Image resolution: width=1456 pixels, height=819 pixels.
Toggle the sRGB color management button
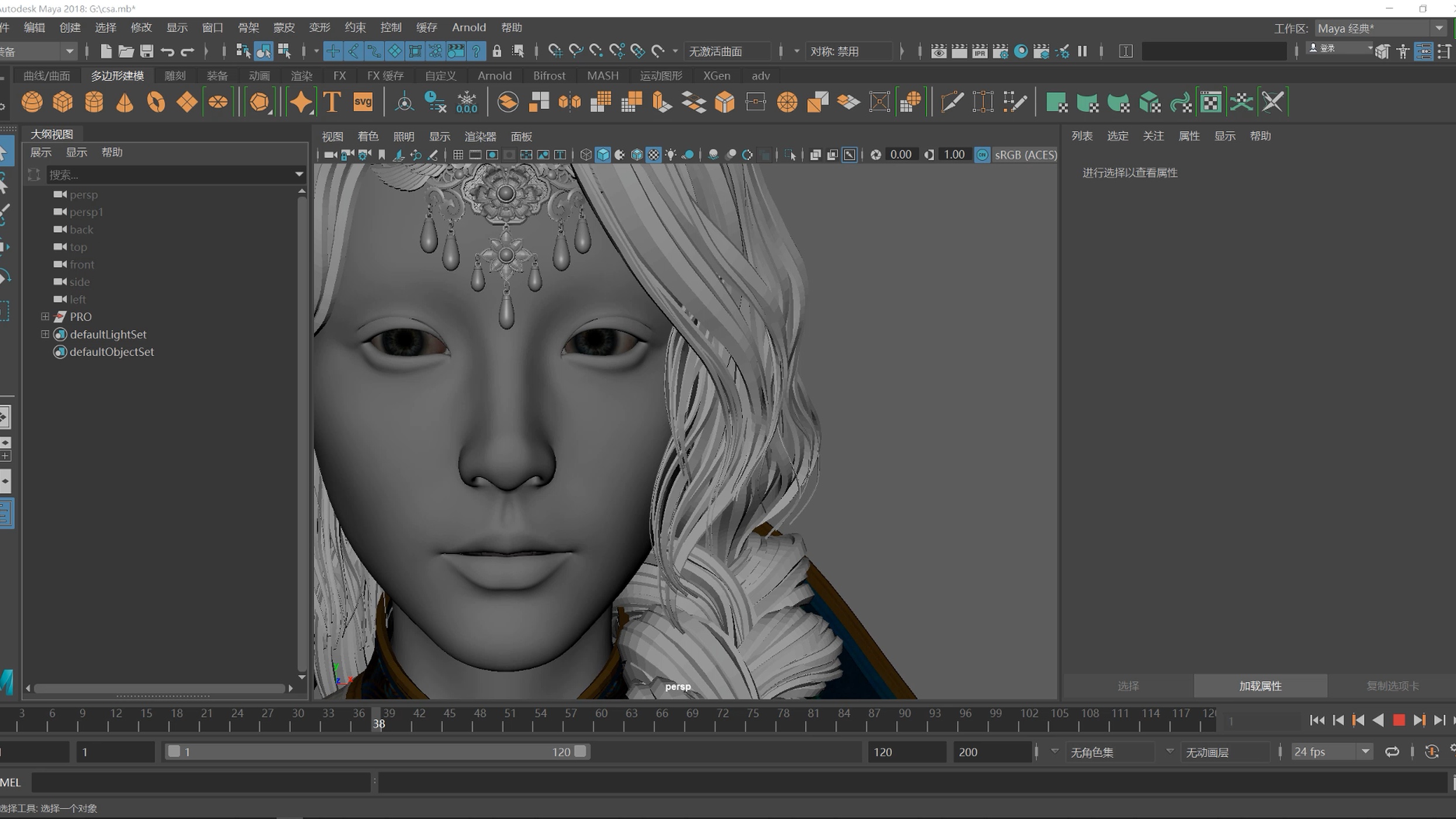982,155
